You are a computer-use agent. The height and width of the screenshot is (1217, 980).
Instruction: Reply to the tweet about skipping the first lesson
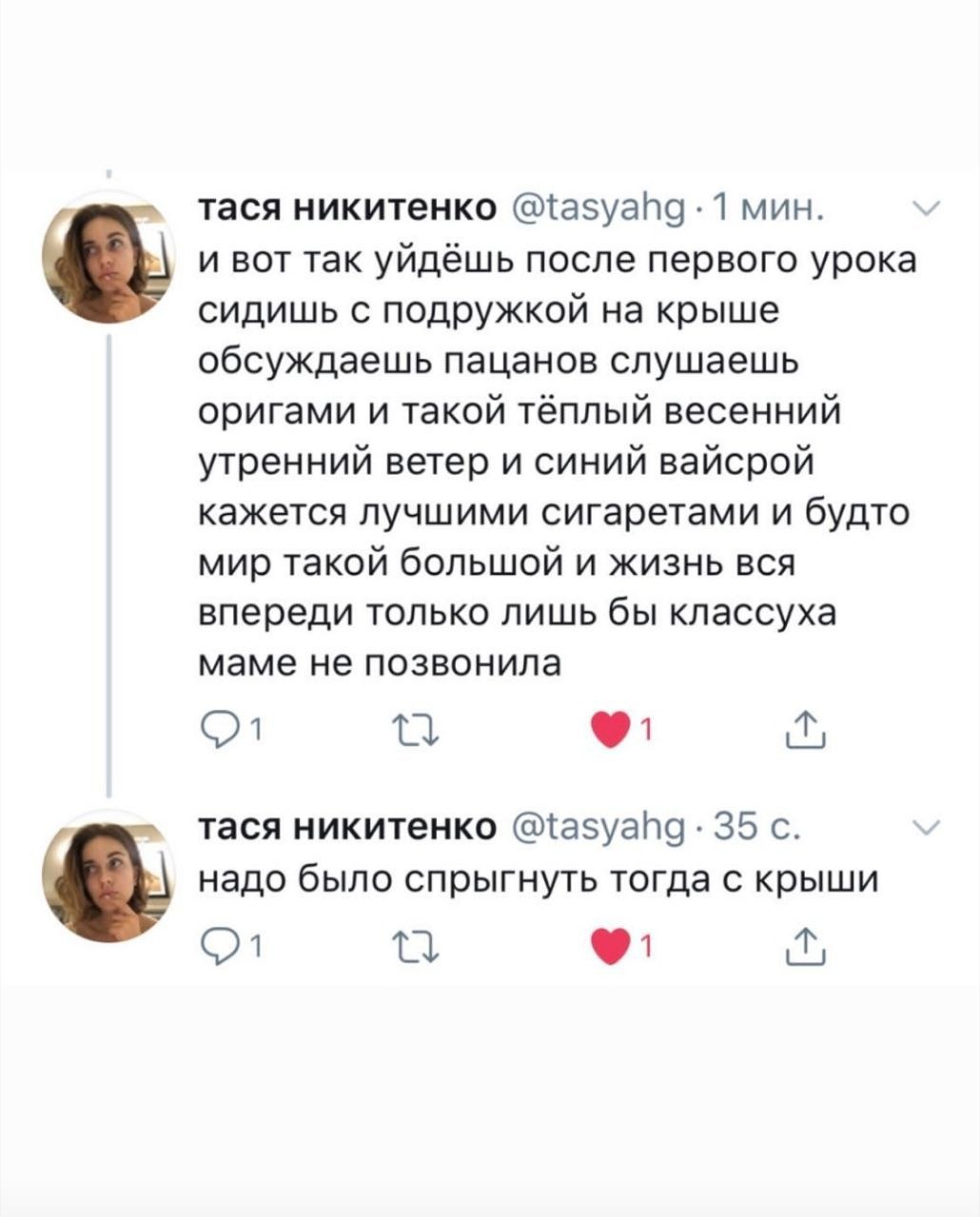tap(217, 731)
